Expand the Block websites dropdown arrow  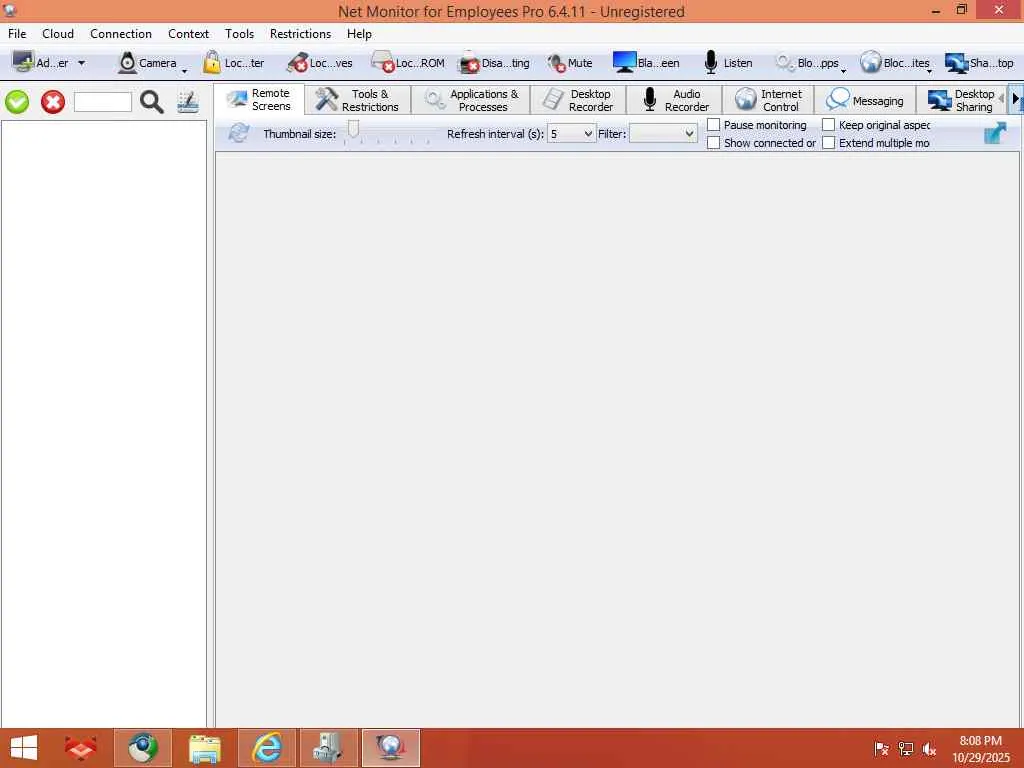929,71
